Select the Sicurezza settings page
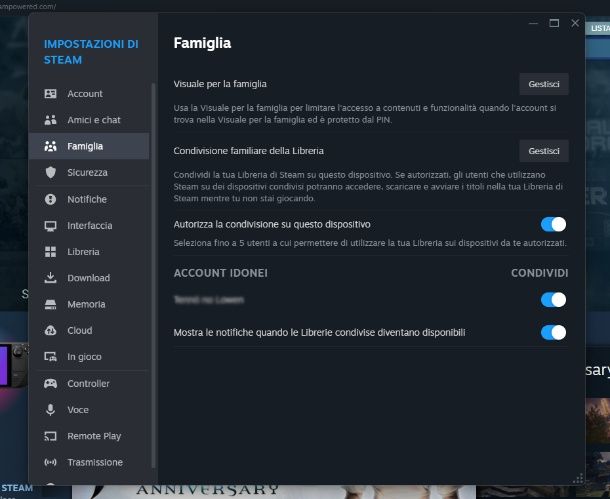The height and width of the screenshot is (499, 610). click(x=89, y=172)
